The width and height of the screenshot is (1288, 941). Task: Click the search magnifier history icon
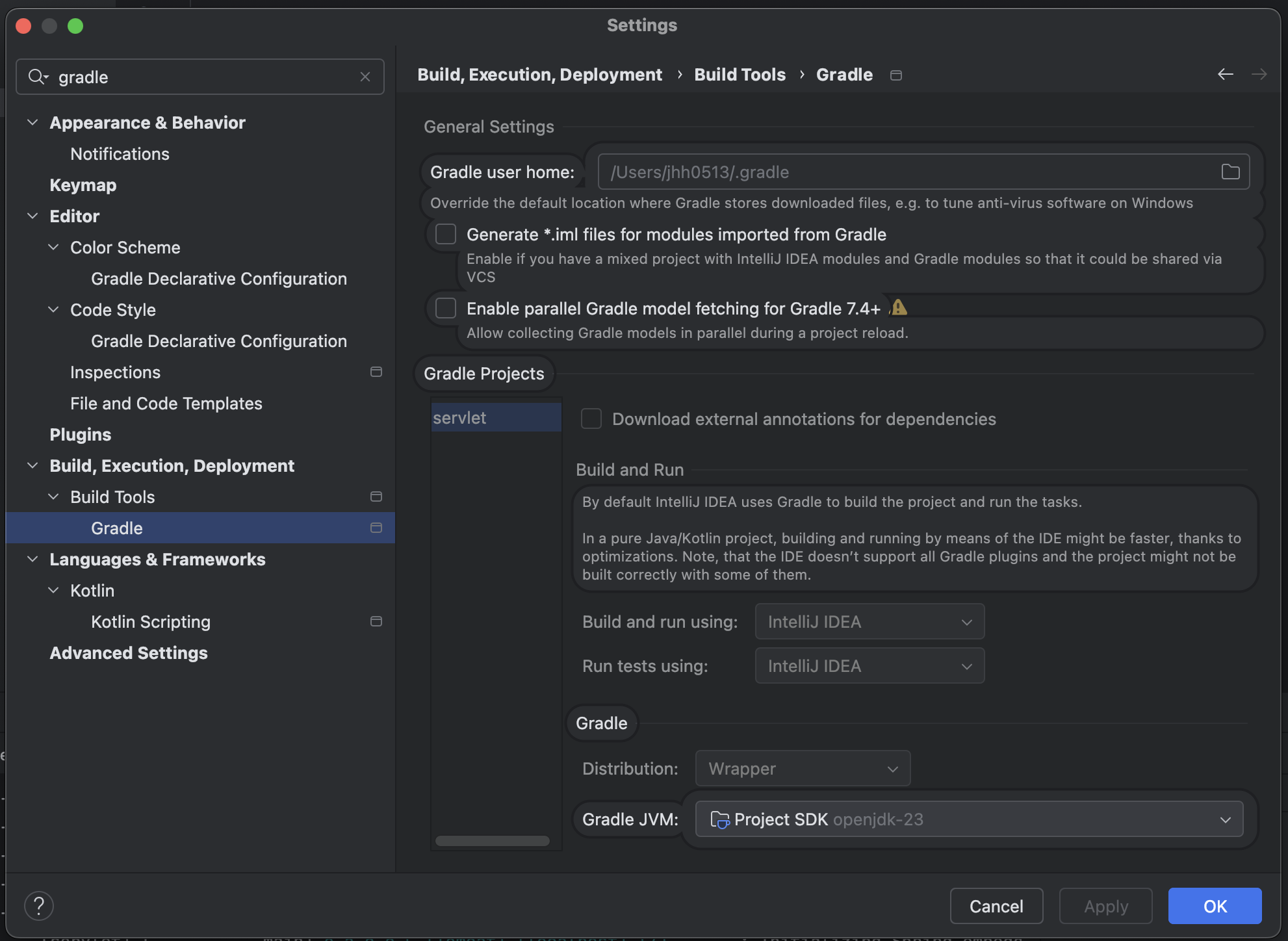[x=38, y=77]
